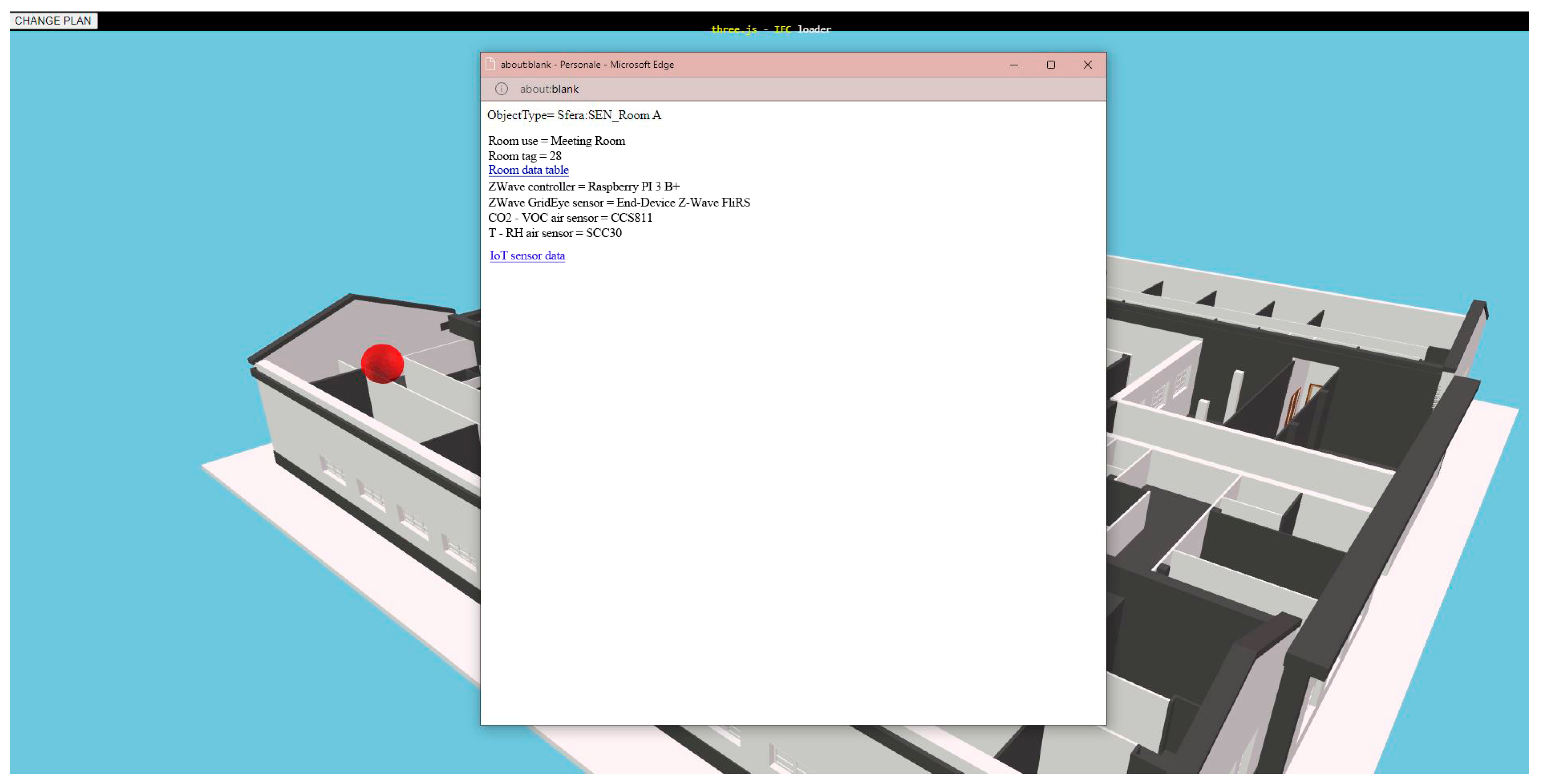Viewport: 1541px width, 784px height.
Task: Minimize the Microsoft Edge popup window
Action: point(1013,65)
